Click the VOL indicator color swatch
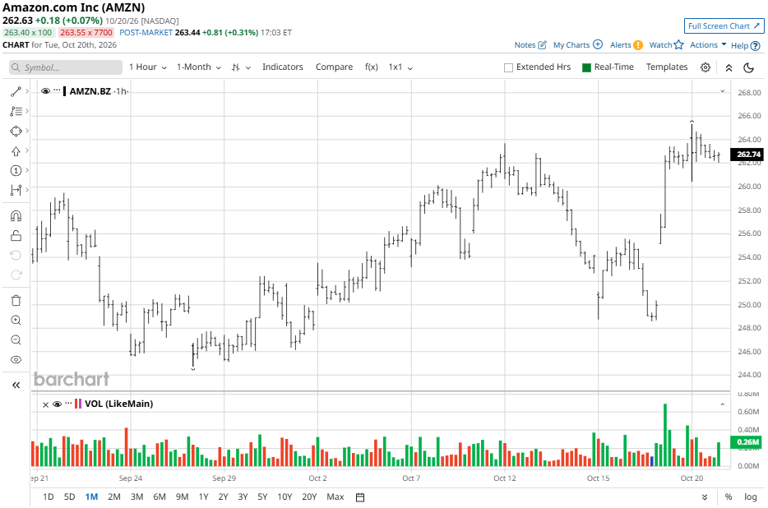The image size is (768, 508). click(78, 404)
